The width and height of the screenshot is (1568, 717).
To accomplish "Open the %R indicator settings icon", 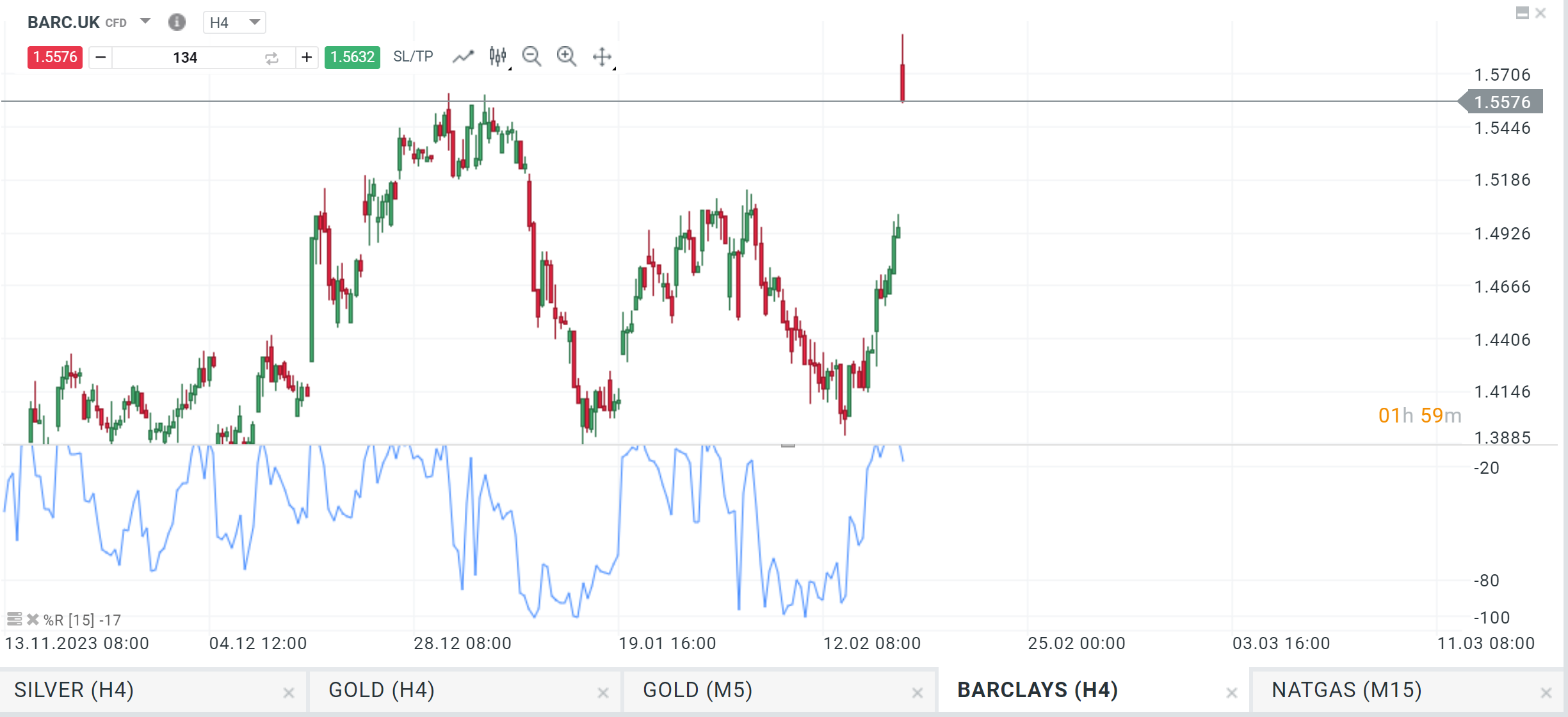I will tap(14, 619).
